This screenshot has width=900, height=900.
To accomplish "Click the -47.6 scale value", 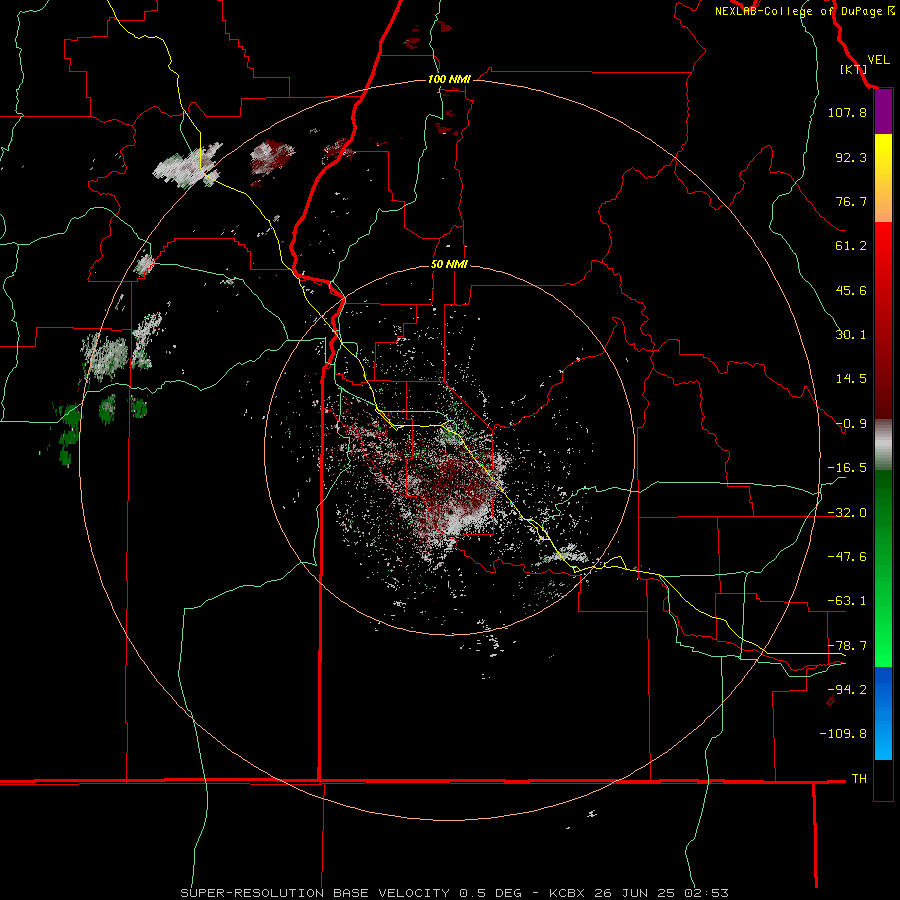I will (847, 557).
